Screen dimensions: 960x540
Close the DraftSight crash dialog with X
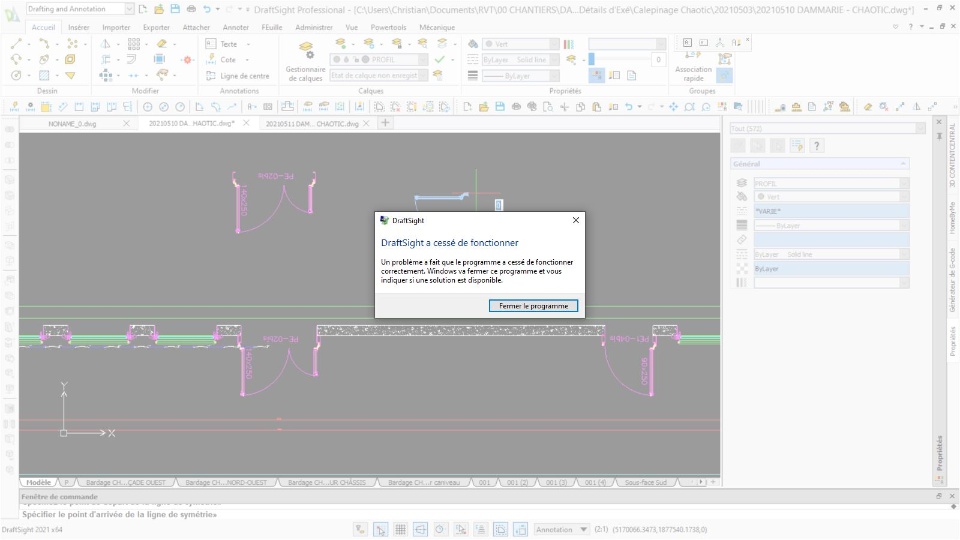tap(576, 220)
